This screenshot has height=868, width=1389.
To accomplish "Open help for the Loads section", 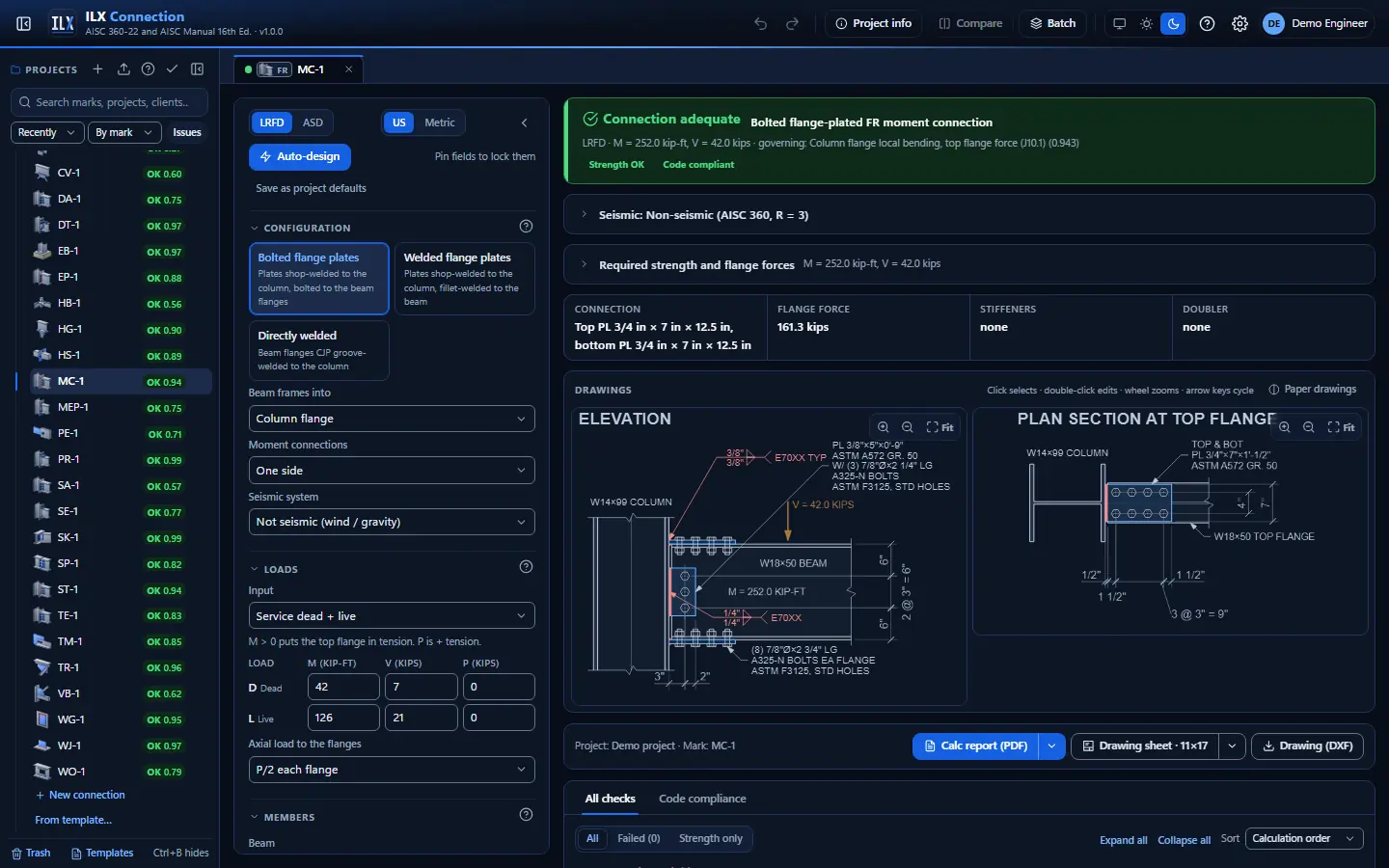I will pos(526,567).
